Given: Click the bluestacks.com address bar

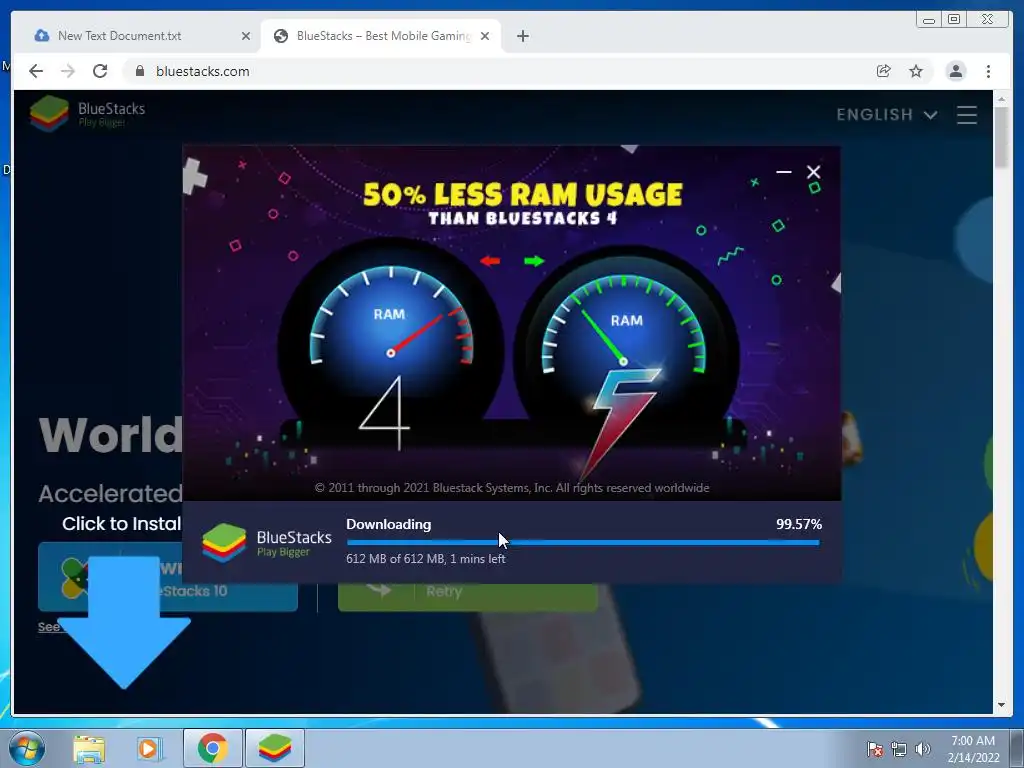Looking at the screenshot, I should pos(496,71).
